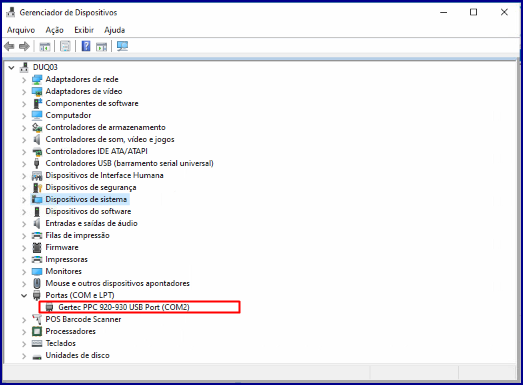Click the Adaptadores de vídeo display icon
The image size is (523, 385).
tap(37, 91)
